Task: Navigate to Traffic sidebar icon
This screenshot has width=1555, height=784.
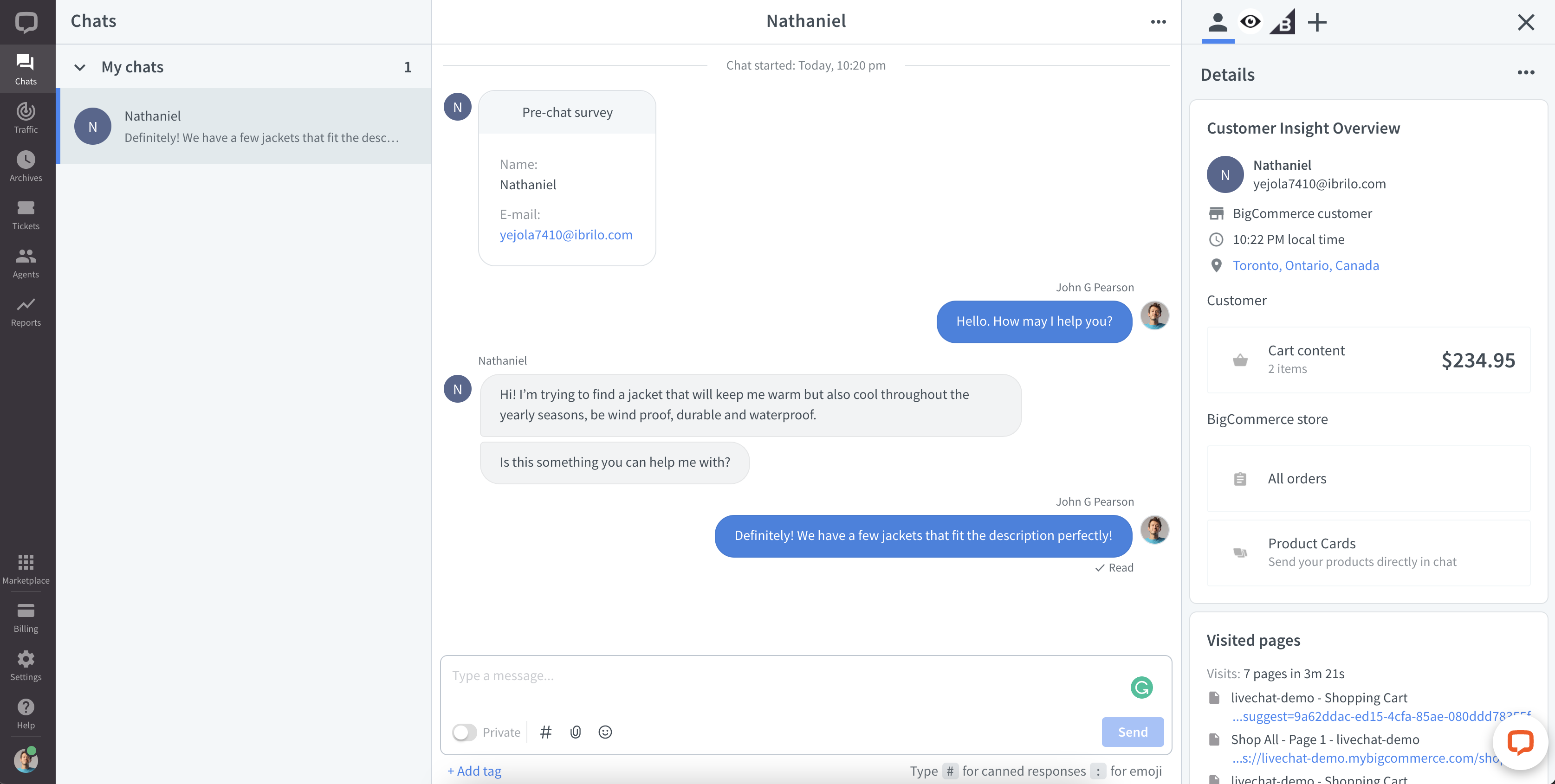Action: (x=27, y=111)
